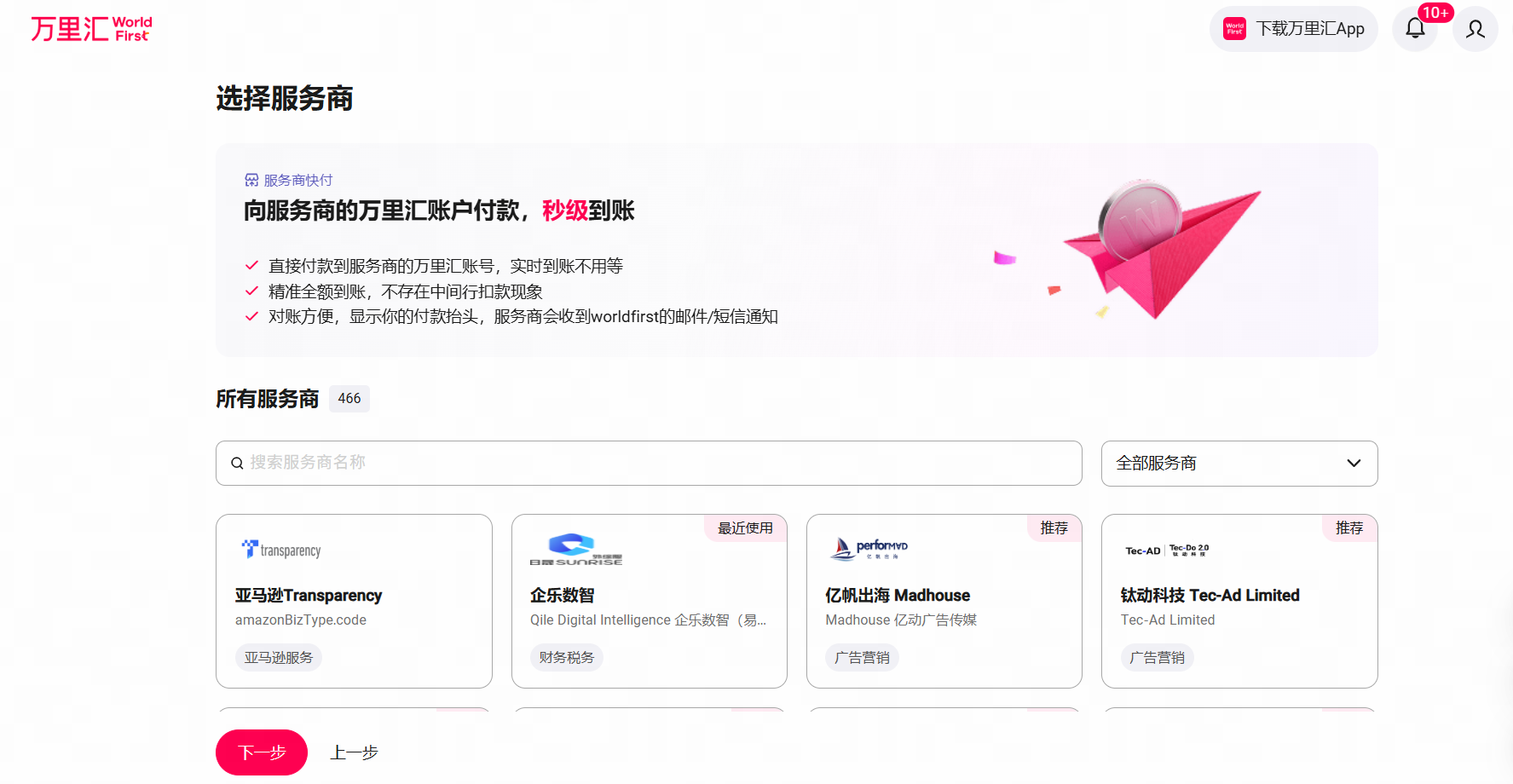Click the search magnifier icon
This screenshot has width=1513, height=784.
(237, 463)
